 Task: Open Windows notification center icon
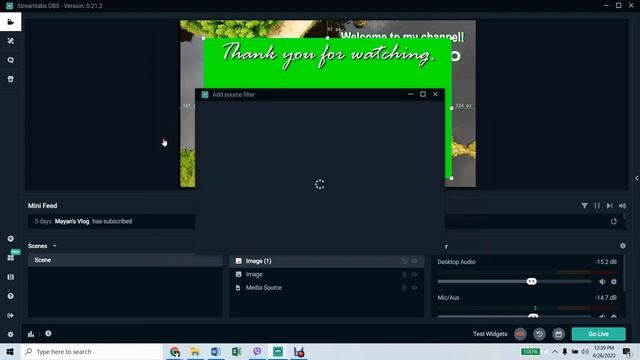click(x=627, y=351)
